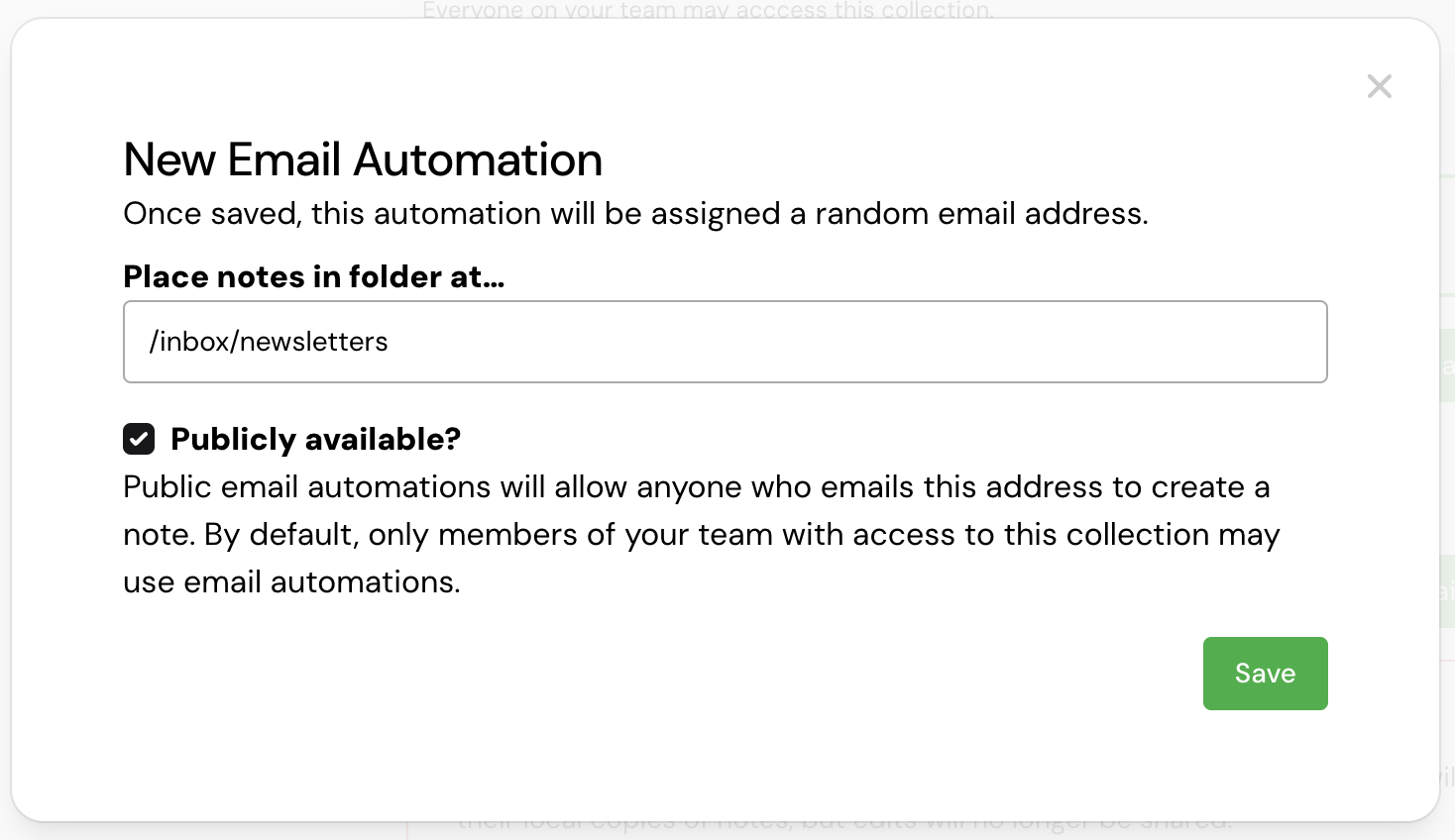Select the /inbox/newsletters text
This screenshot has height=840, width=1455.
269,341
